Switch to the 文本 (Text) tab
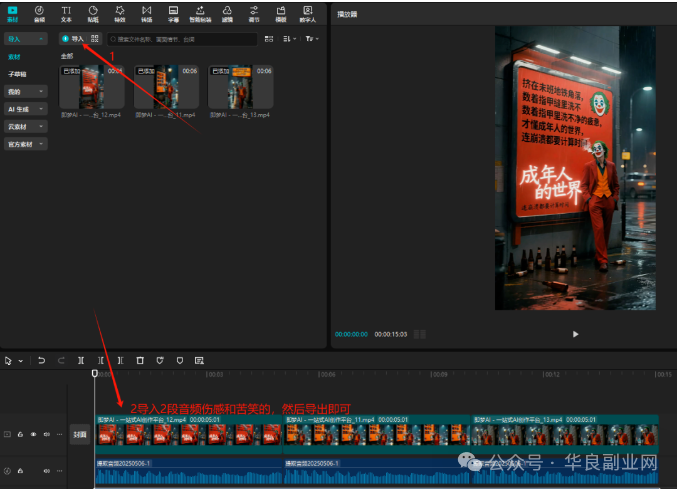 coord(66,13)
